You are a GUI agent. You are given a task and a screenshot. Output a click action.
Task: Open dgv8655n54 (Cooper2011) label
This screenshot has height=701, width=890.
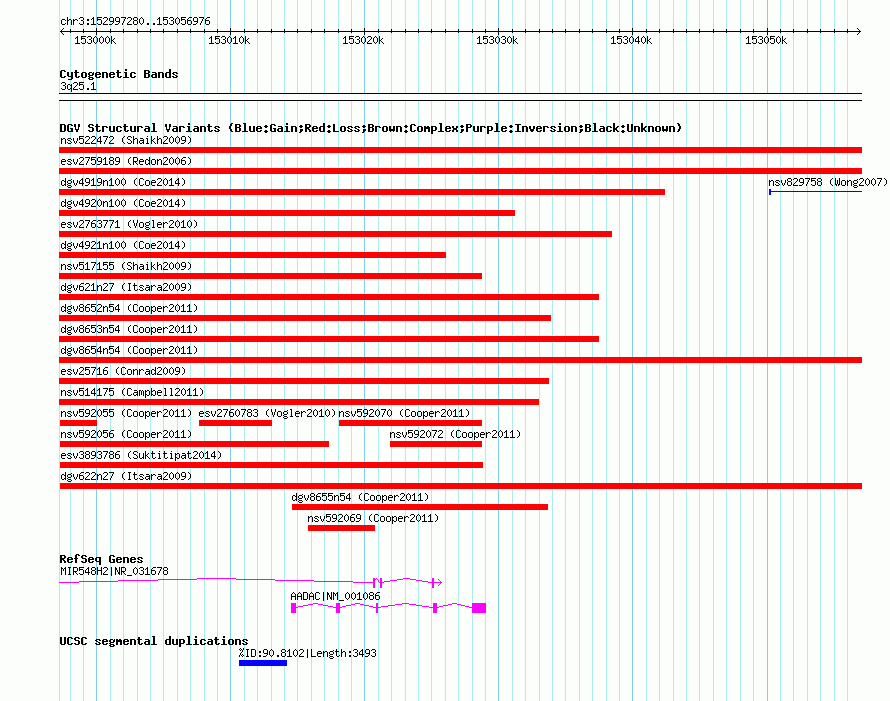point(360,497)
